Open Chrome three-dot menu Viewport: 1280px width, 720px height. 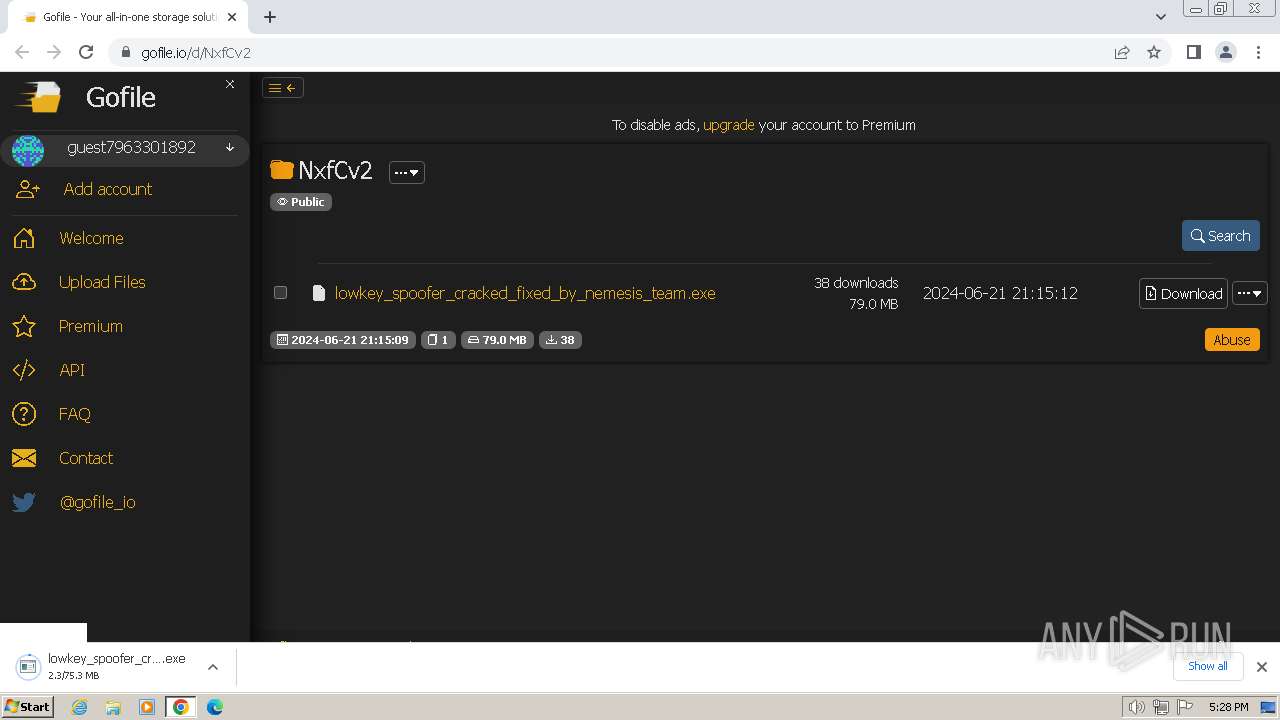tap(1258, 52)
